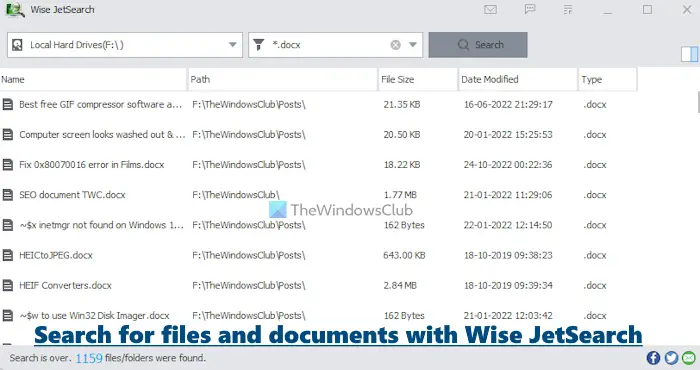Click date '21-01-2022 11:29:06'

(508, 195)
